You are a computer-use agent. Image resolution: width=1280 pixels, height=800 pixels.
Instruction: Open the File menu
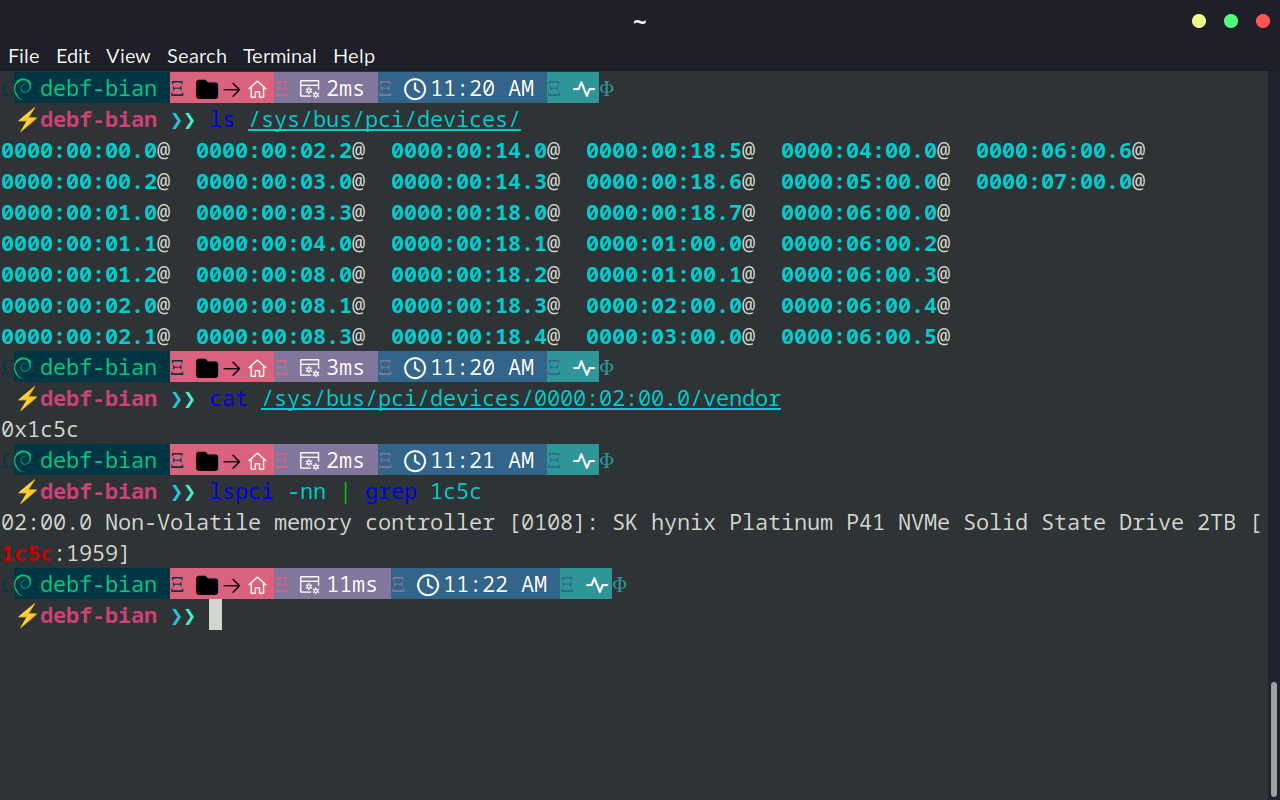pos(24,56)
